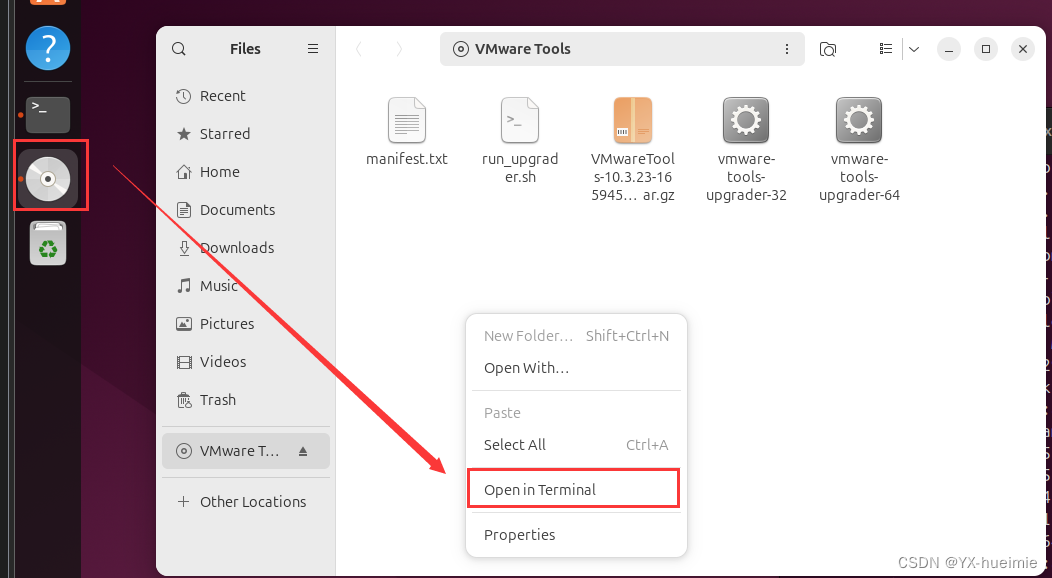Screen dimensions: 1052x578
Task: Open the Trash bin in the dock
Action: click(x=48, y=243)
